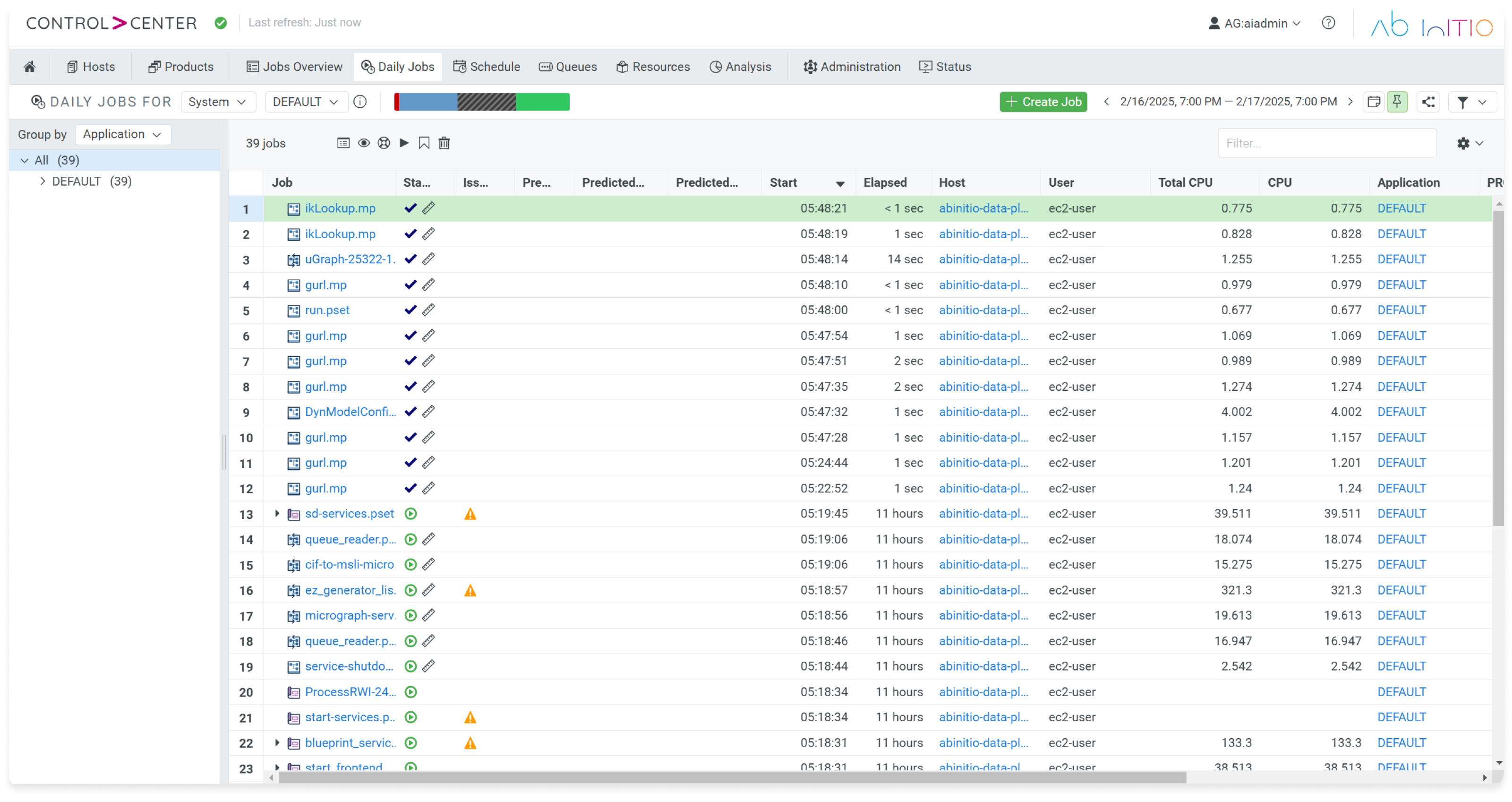Focus the Filter input field
This screenshot has width=1512, height=802.
coord(1327,143)
